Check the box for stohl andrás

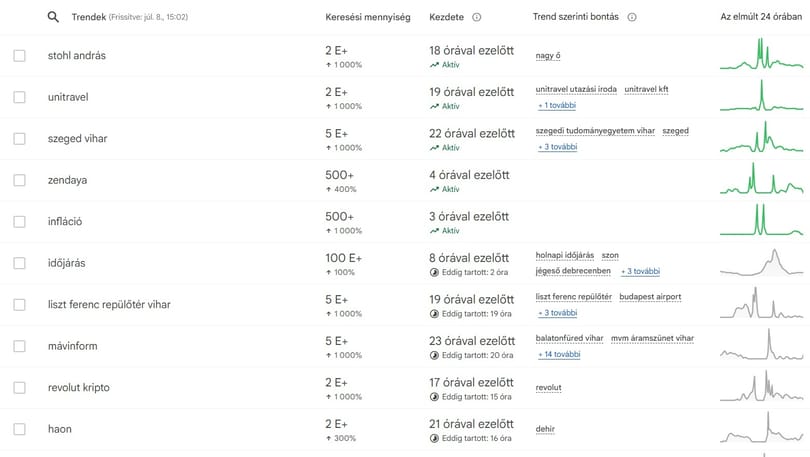click(x=20, y=56)
